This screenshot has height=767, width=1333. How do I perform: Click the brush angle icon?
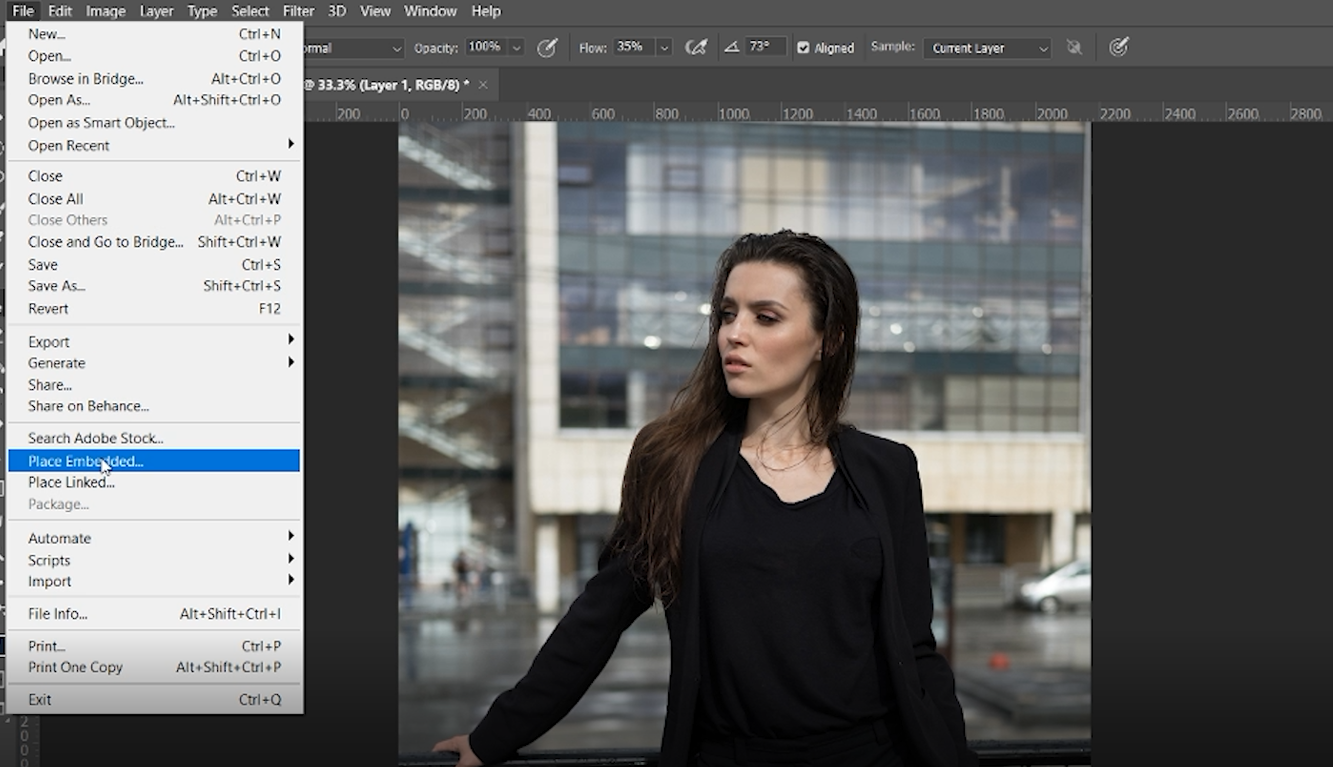(x=732, y=47)
